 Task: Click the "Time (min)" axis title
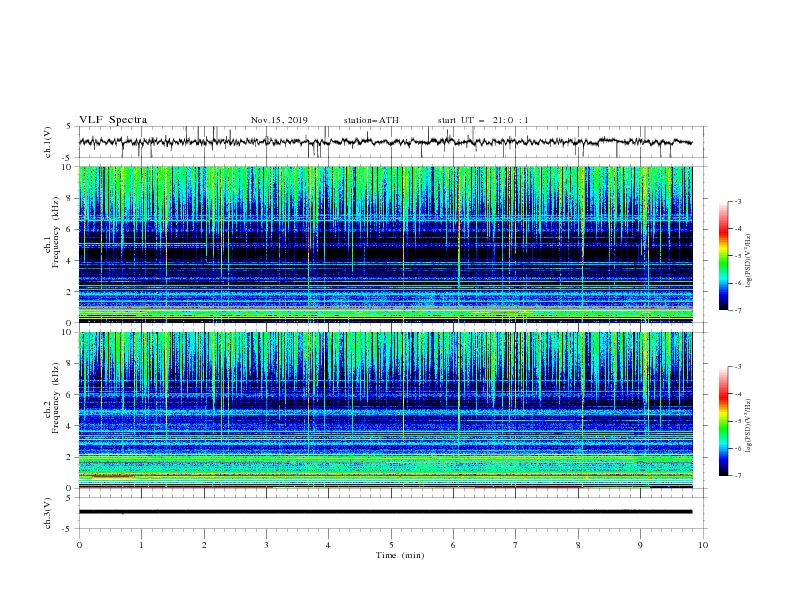click(x=400, y=555)
